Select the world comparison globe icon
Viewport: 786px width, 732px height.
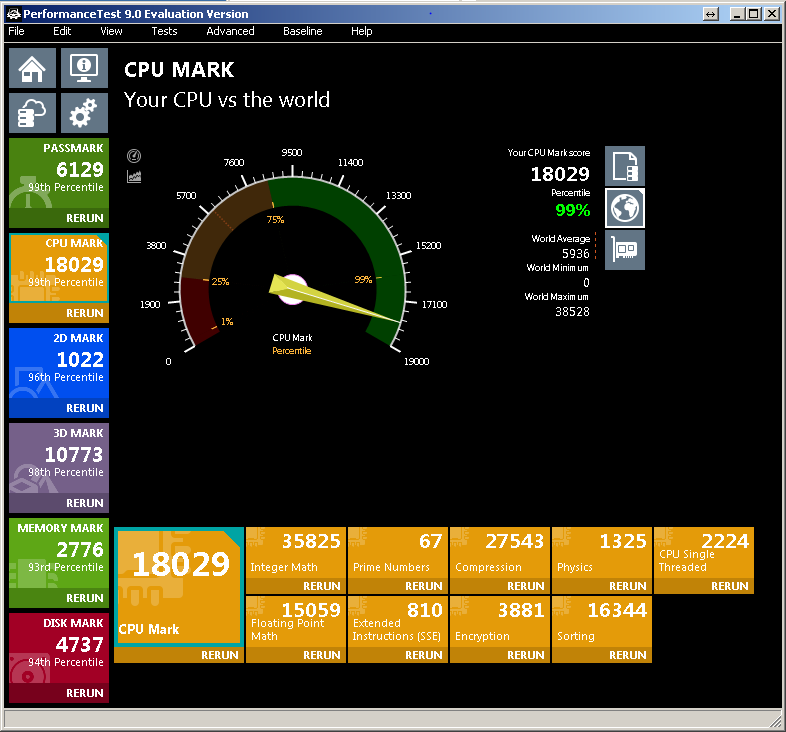[625, 208]
